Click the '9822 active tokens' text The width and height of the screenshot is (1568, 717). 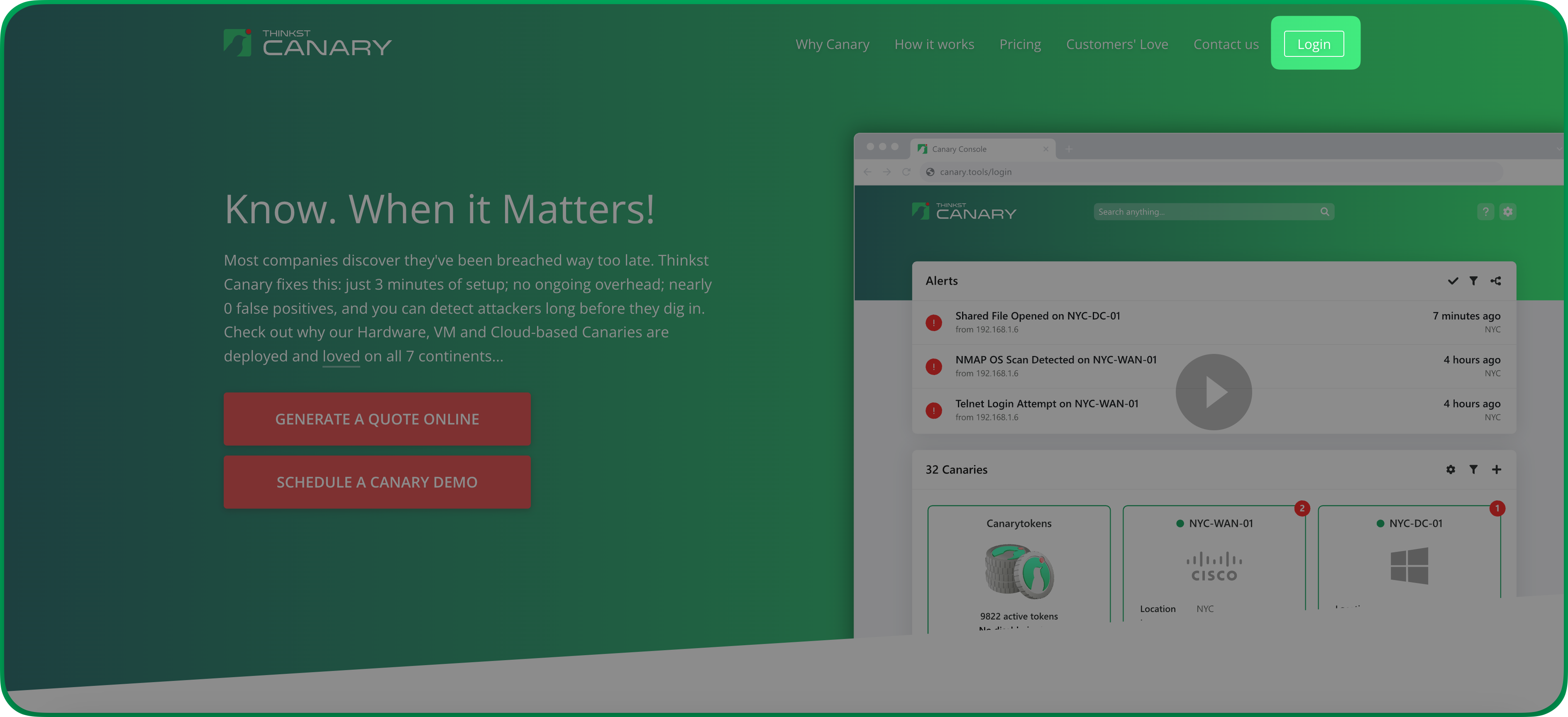coord(1018,616)
